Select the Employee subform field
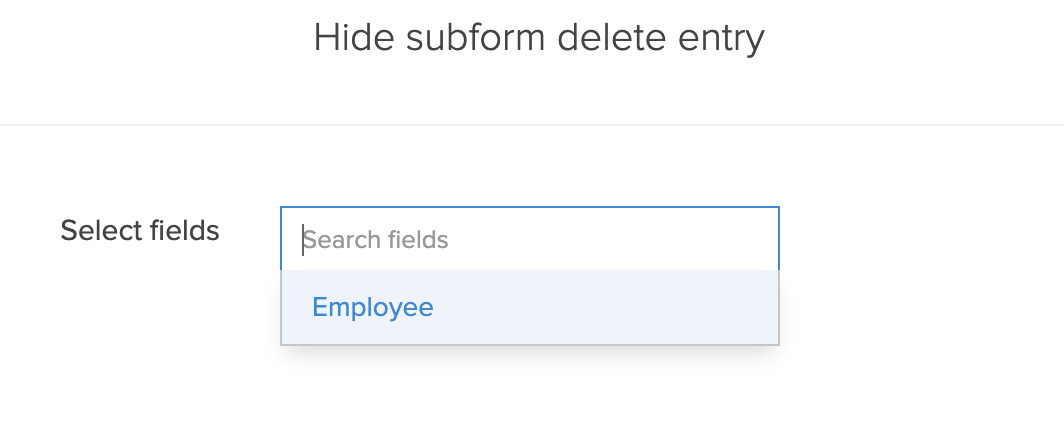The height and width of the screenshot is (448, 1064). (373, 307)
